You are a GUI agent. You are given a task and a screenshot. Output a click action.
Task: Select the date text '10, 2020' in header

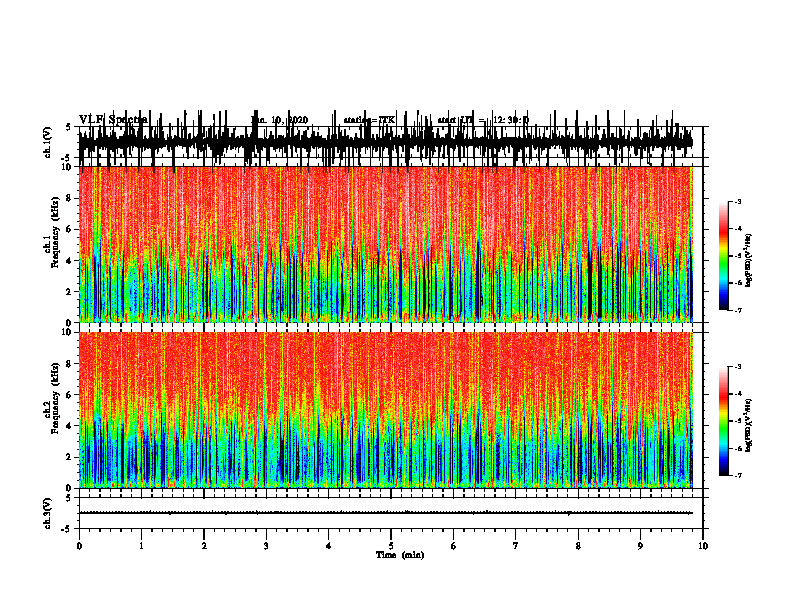289,120
